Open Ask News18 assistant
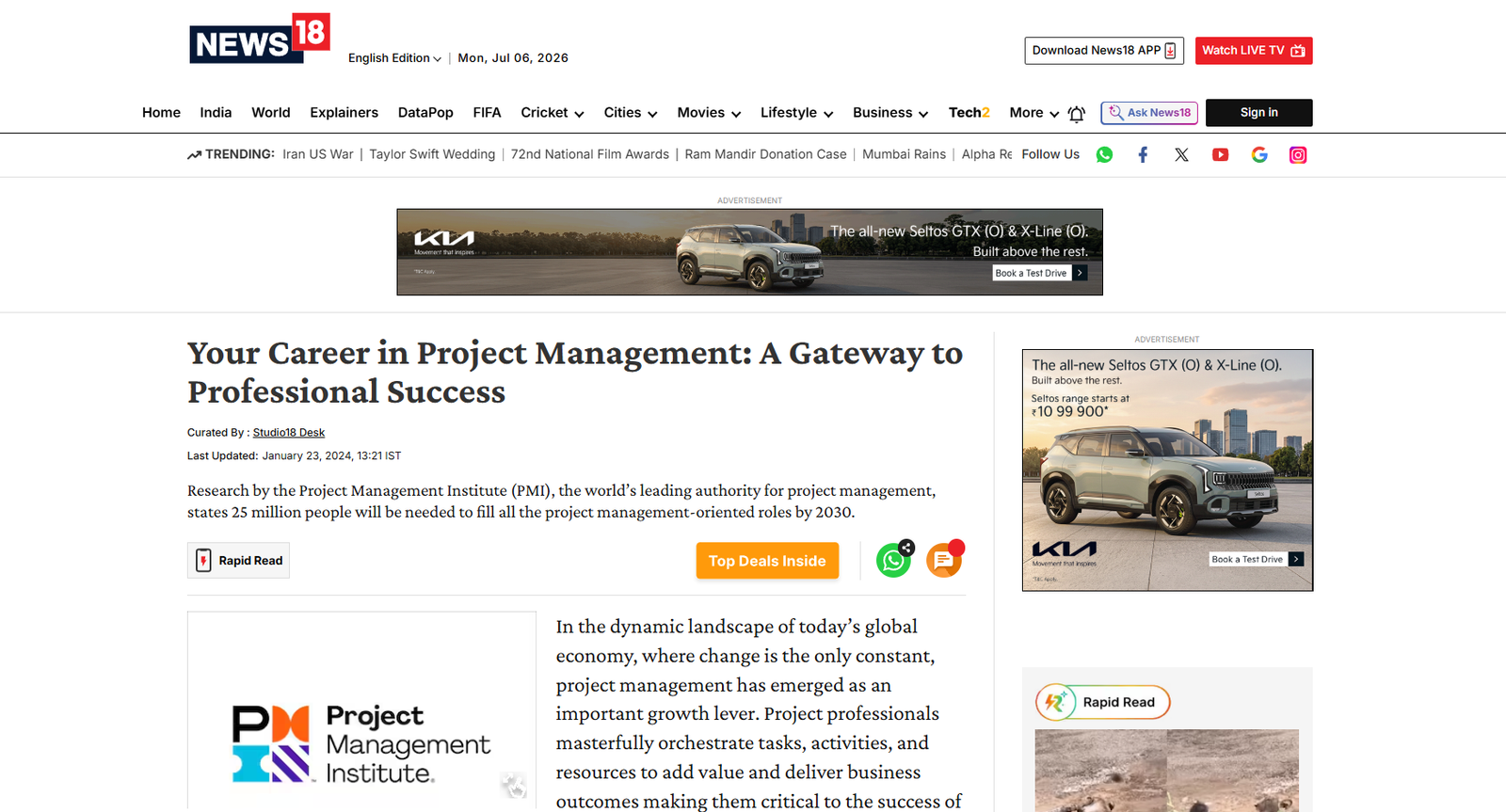 click(x=1149, y=113)
